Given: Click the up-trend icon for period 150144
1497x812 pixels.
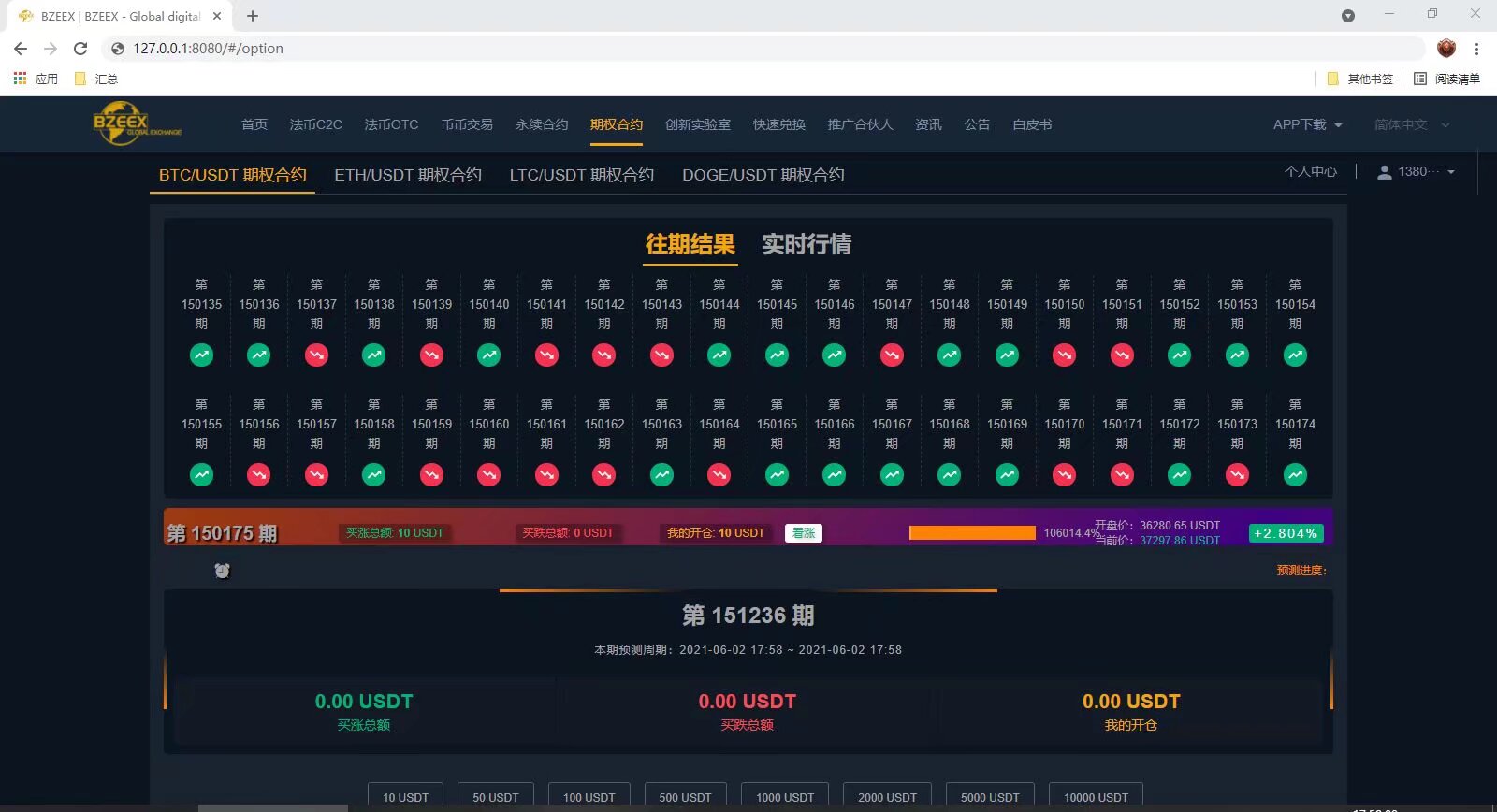Looking at the screenshot, I should click(x=719, y=355).
